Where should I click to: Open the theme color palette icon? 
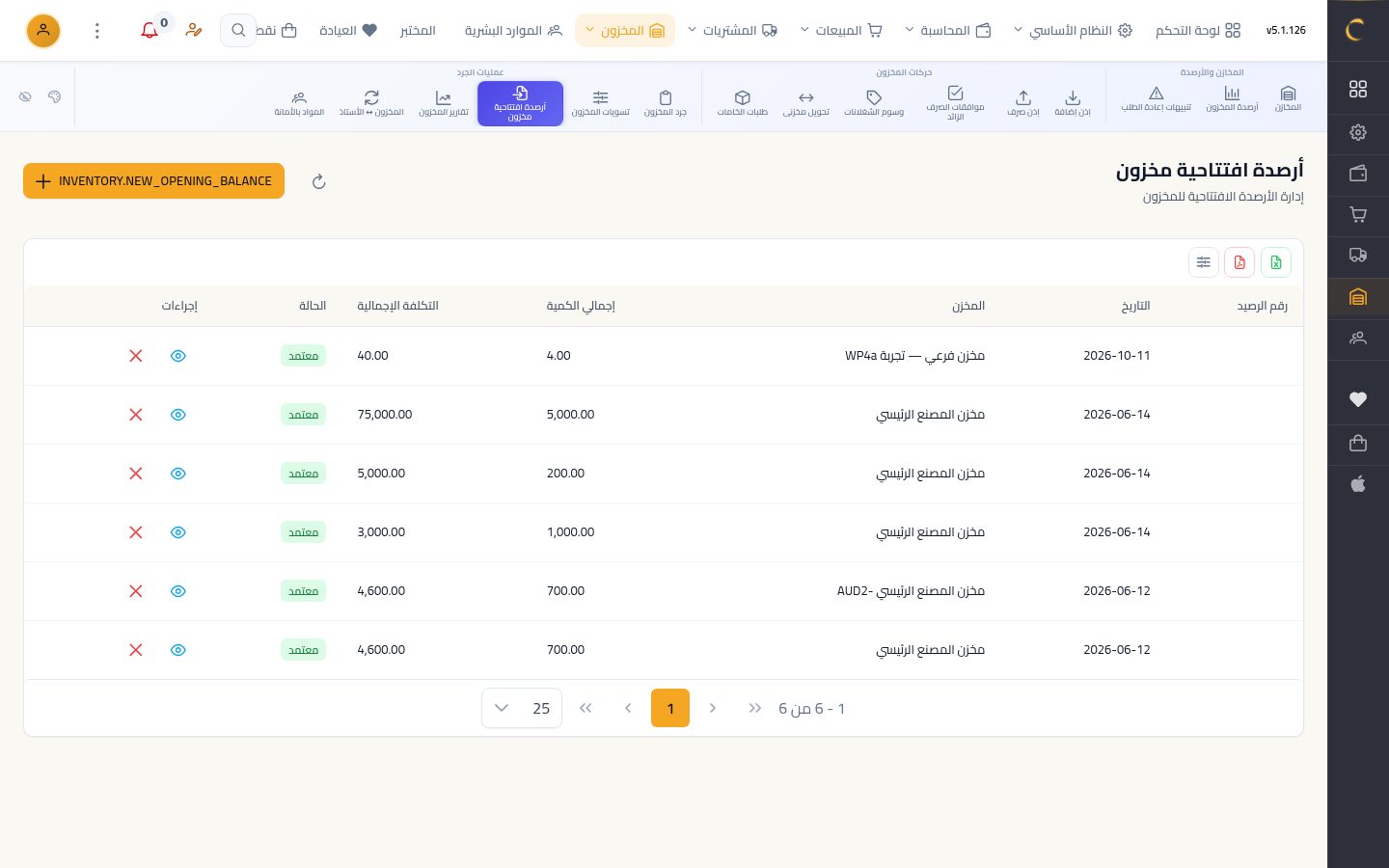54,96
